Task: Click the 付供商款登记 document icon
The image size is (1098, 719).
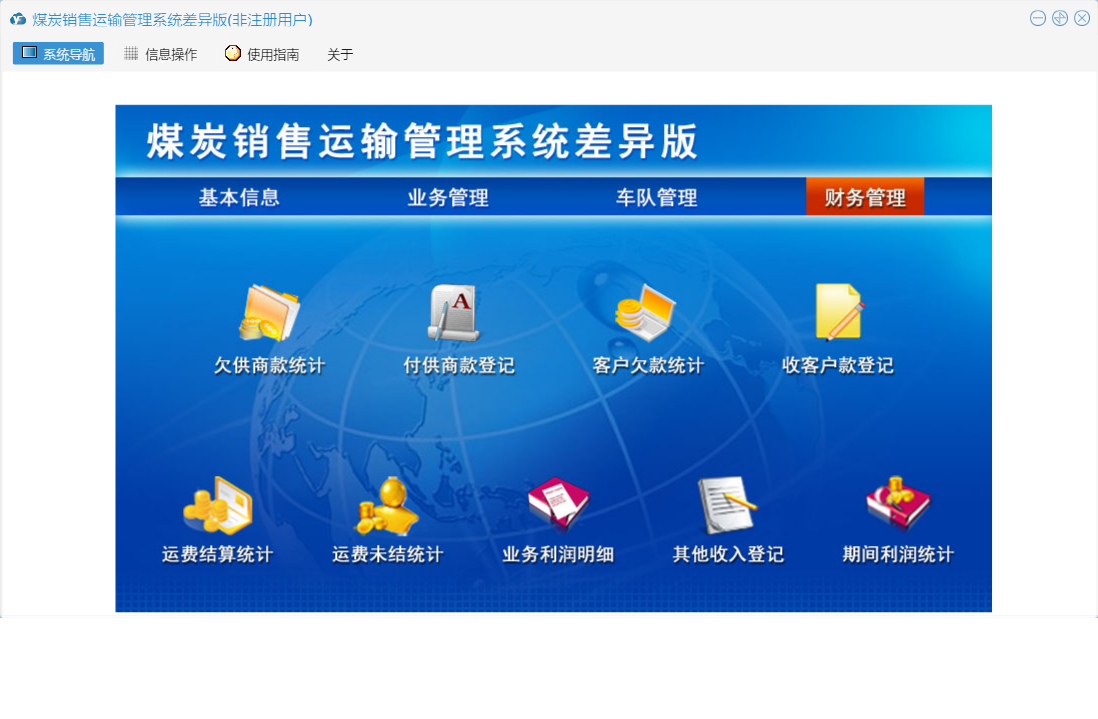Action: click(x=456, y=313)
